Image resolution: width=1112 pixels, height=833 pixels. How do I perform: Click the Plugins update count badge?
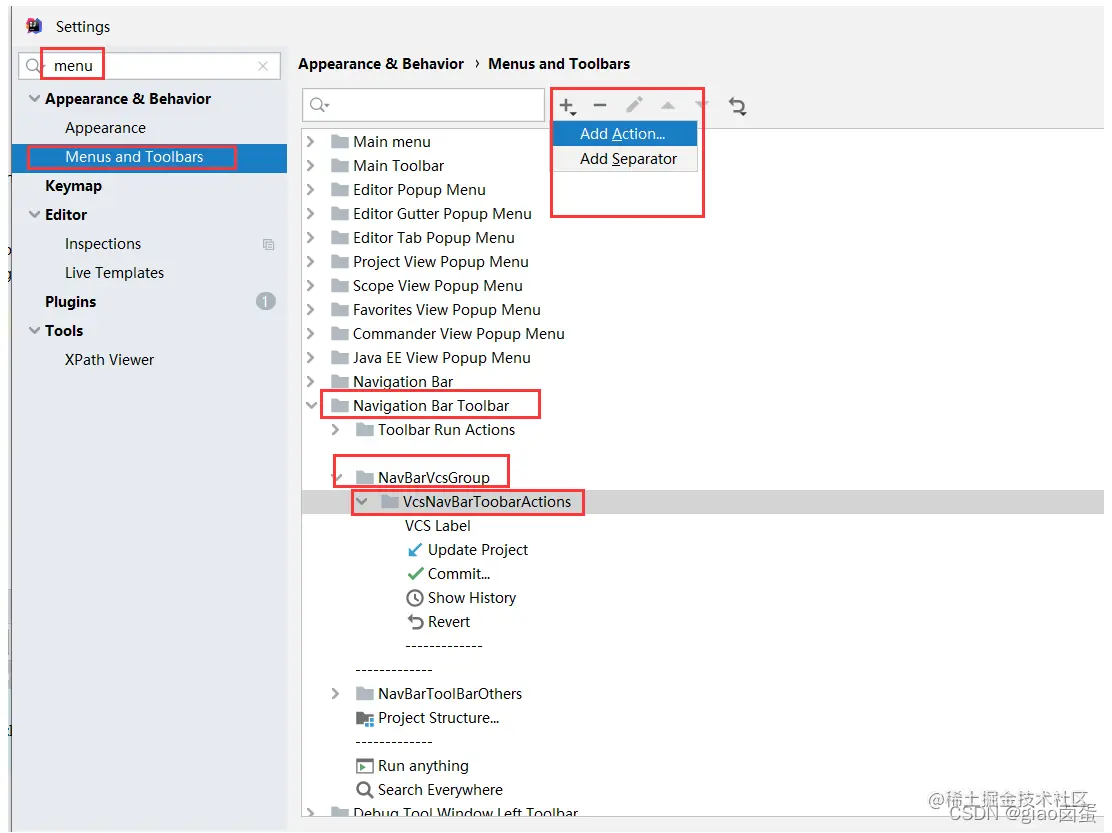click(265, 301)
